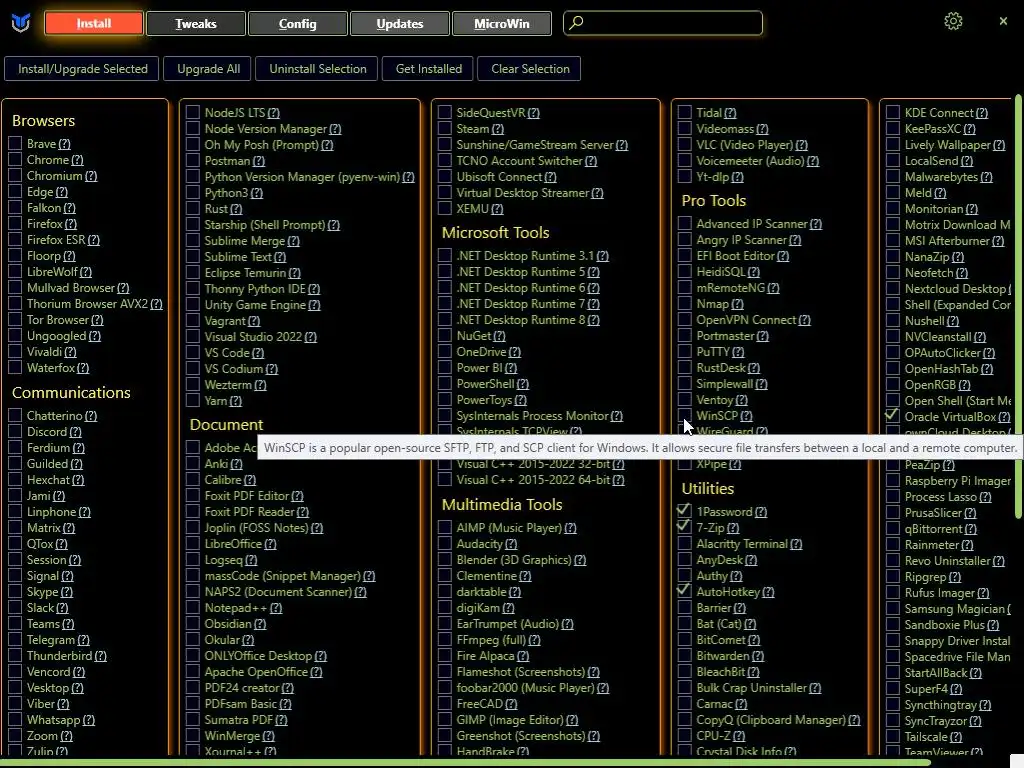Open the (?) info link for Ventoy
Viewport: 1024px width, 768px height.
pyautogui.click(x=742, y=400)
